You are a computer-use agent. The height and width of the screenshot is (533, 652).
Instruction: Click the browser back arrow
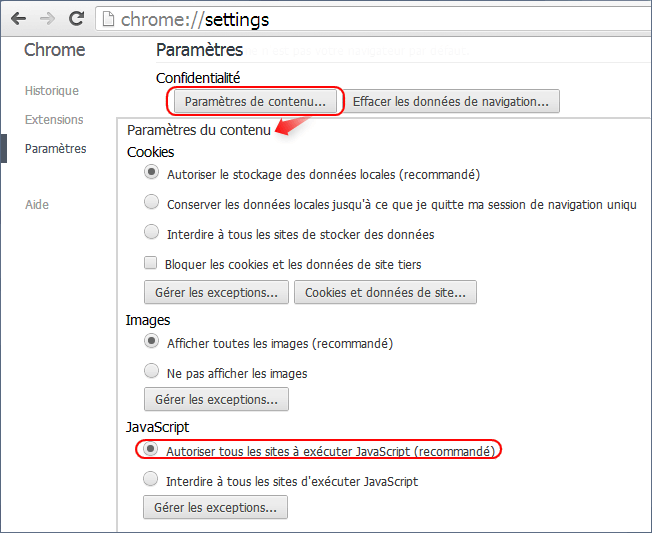click(18, 19)
